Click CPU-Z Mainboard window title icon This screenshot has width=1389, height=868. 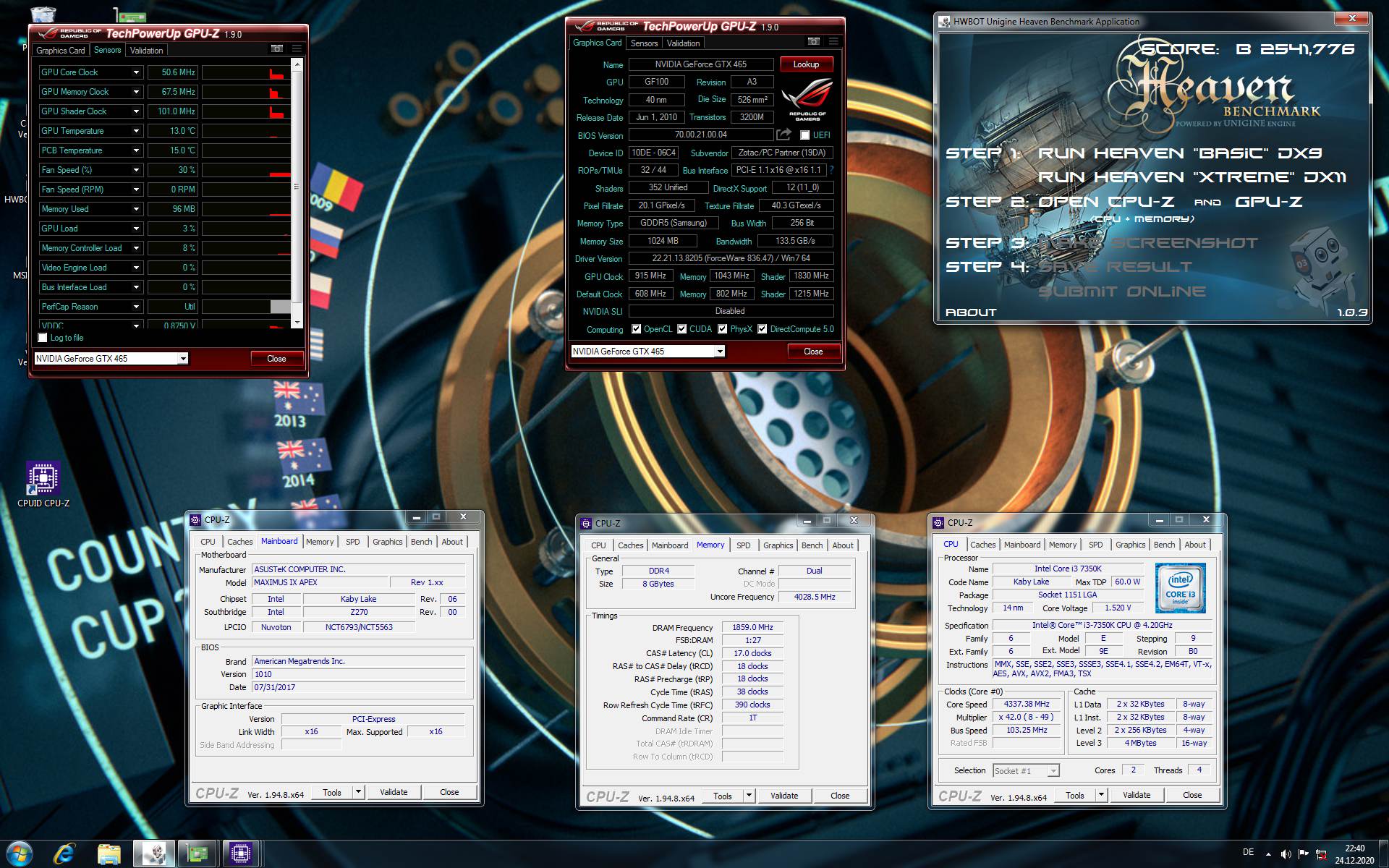pyautogui.click(x=195, y=519)
